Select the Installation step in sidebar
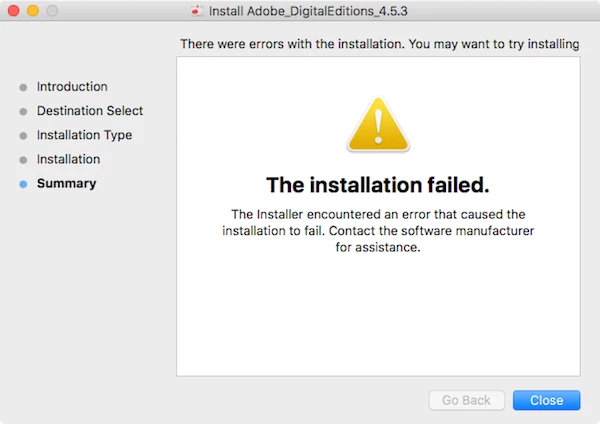This screenshot has width=600, height=424. pyautogui.click(x=68, y=159)
